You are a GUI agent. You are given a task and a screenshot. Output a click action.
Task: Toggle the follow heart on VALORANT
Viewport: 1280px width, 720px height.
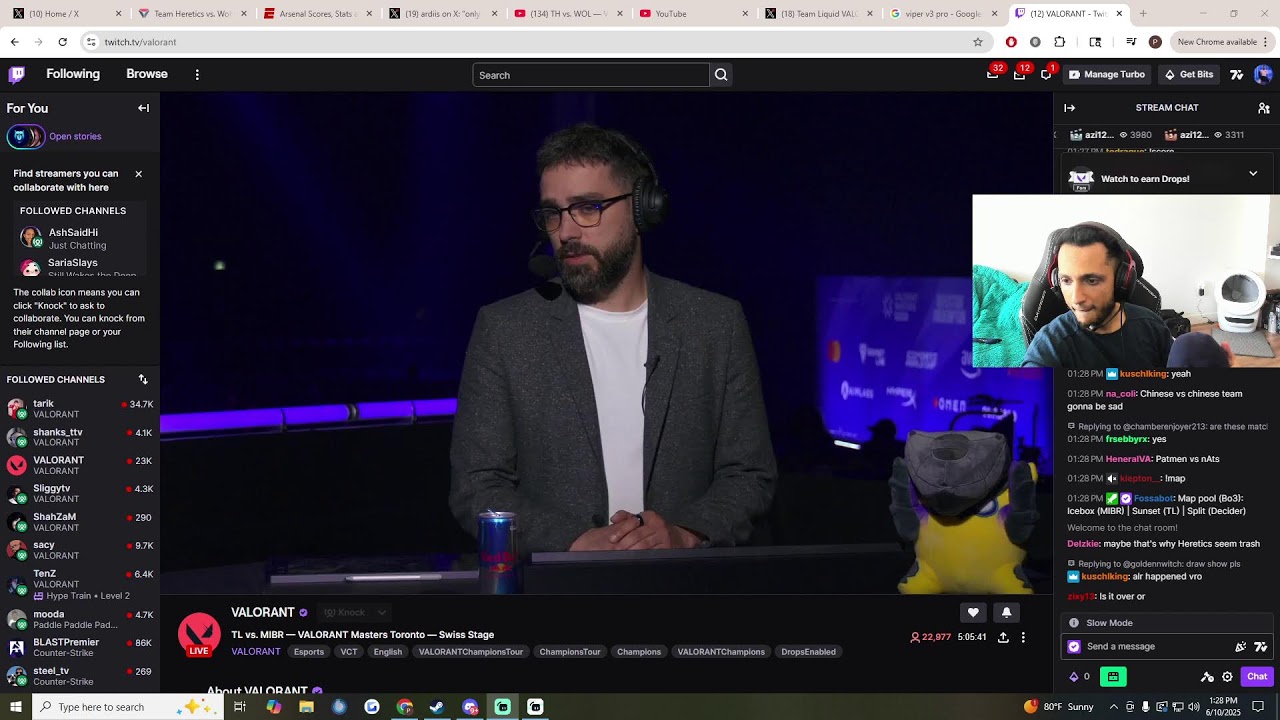click(973, 613)
